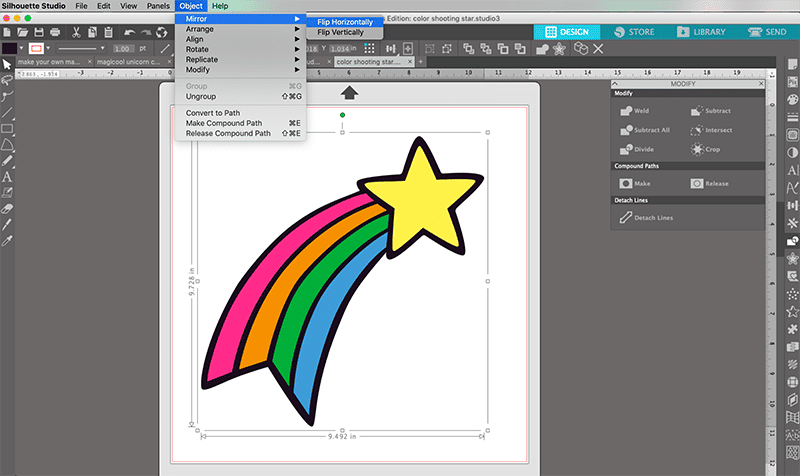Select the Draw a Rectangle tool

click(7, 129)
